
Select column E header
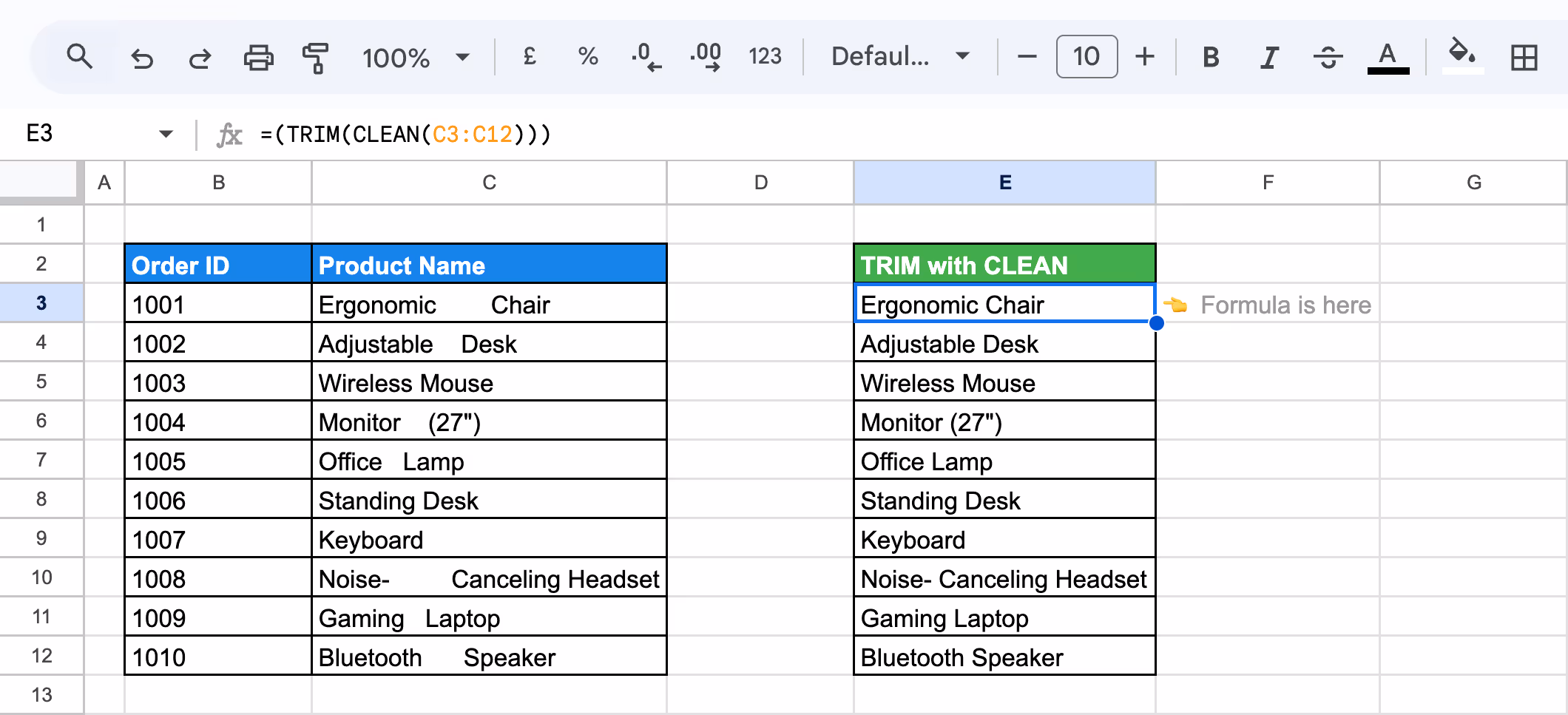(x=1004, y=183)
